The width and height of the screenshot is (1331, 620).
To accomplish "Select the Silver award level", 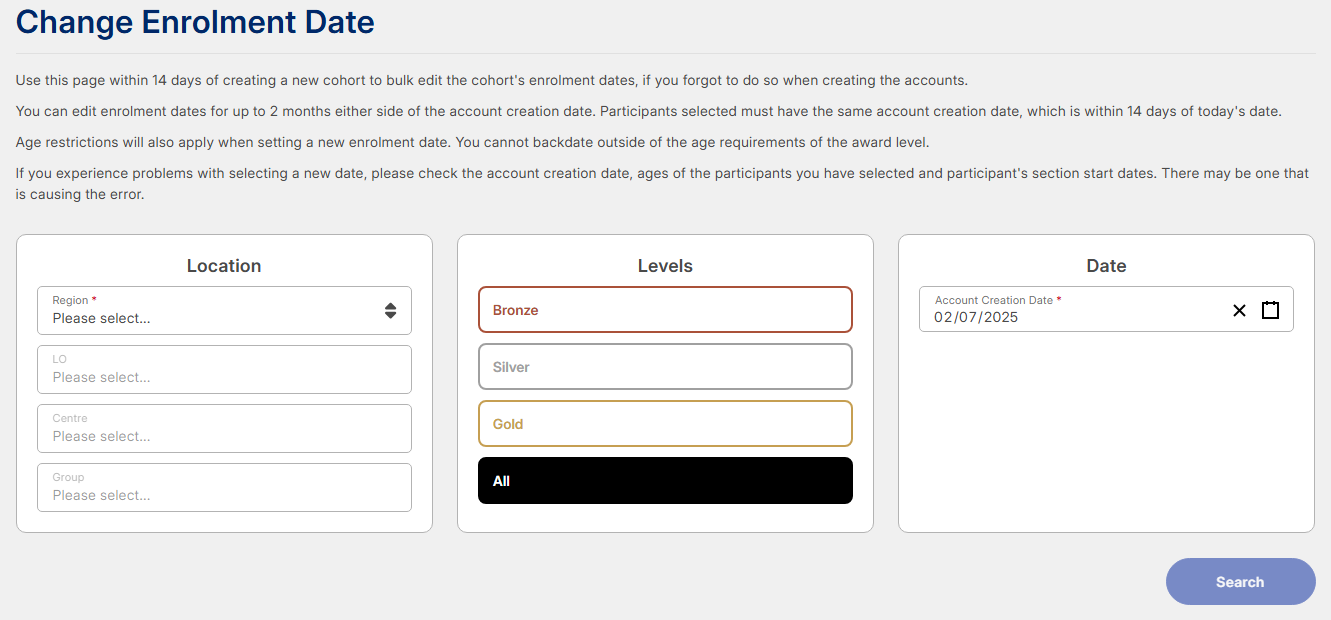I will 665,367.
